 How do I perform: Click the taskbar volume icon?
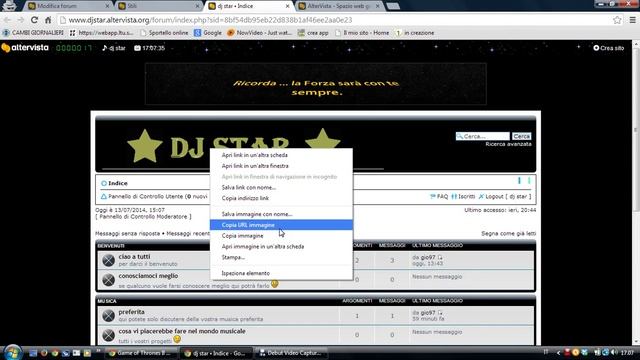[x=614, y=352]
